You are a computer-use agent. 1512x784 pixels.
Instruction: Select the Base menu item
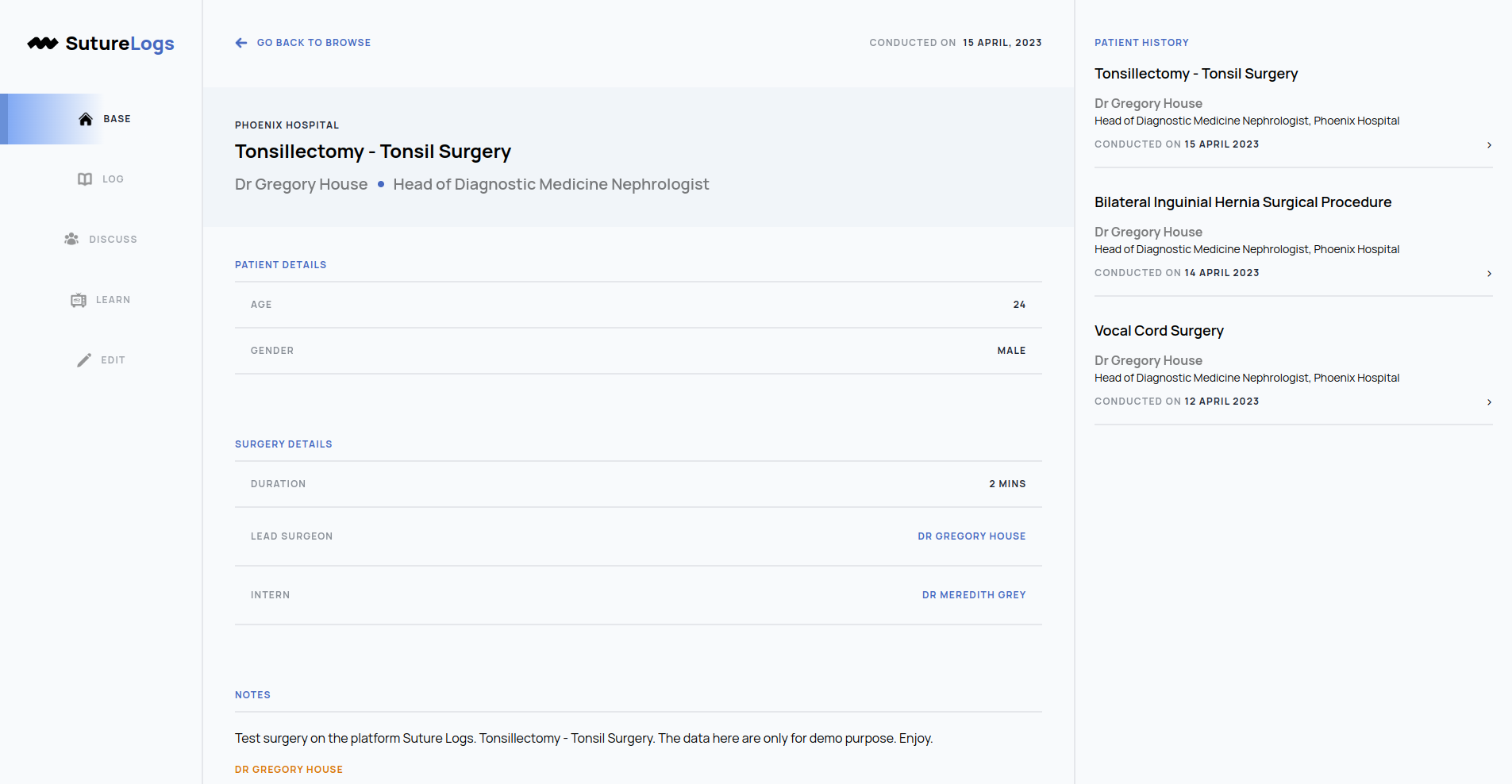point(117,119)
